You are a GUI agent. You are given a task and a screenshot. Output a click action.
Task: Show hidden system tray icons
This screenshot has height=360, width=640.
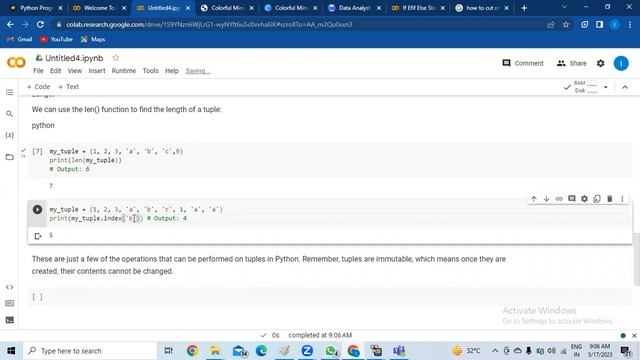pos(495,351)
